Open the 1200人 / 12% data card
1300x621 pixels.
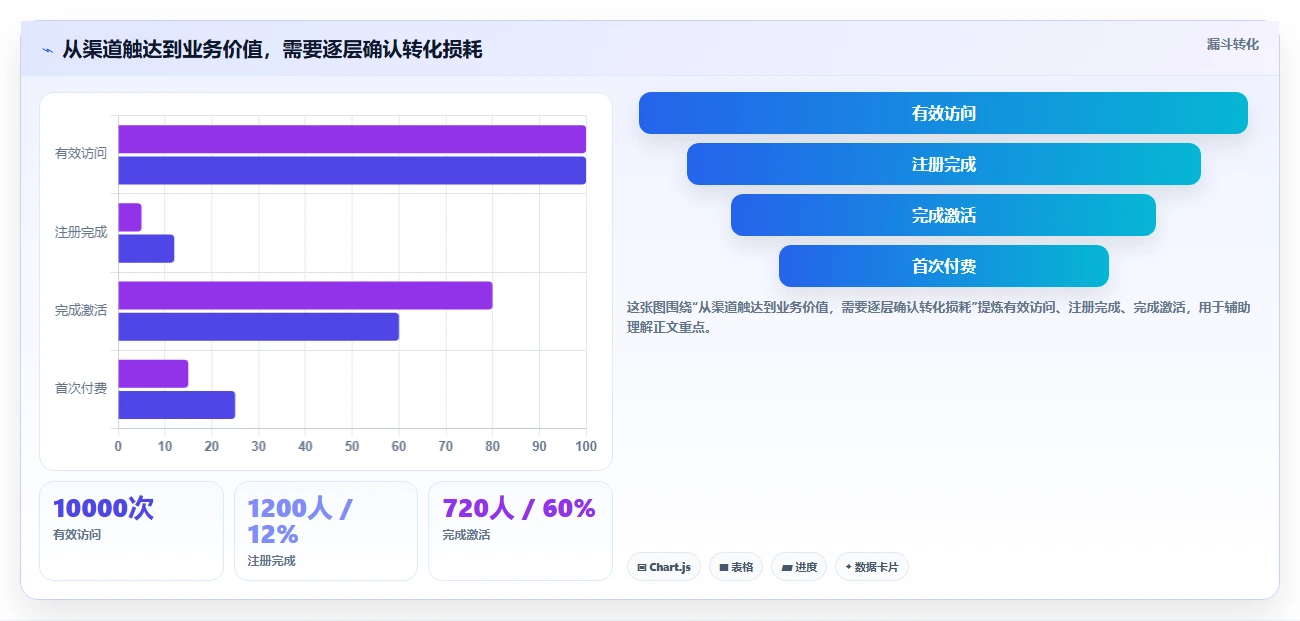(325, 530)
